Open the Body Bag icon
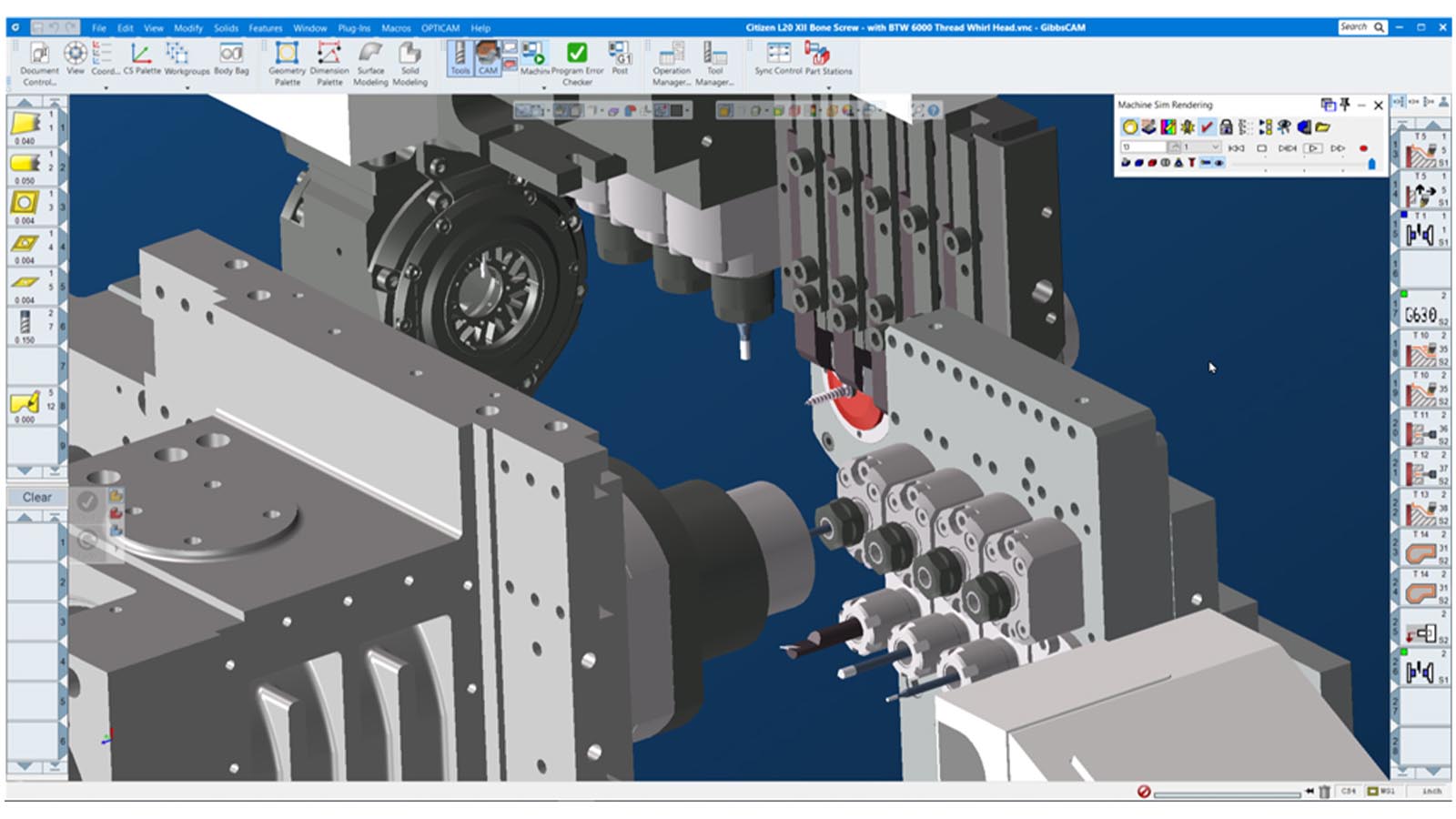This screenshot has height=819, width=1456. pyautogui.click(x=231, y=58)
